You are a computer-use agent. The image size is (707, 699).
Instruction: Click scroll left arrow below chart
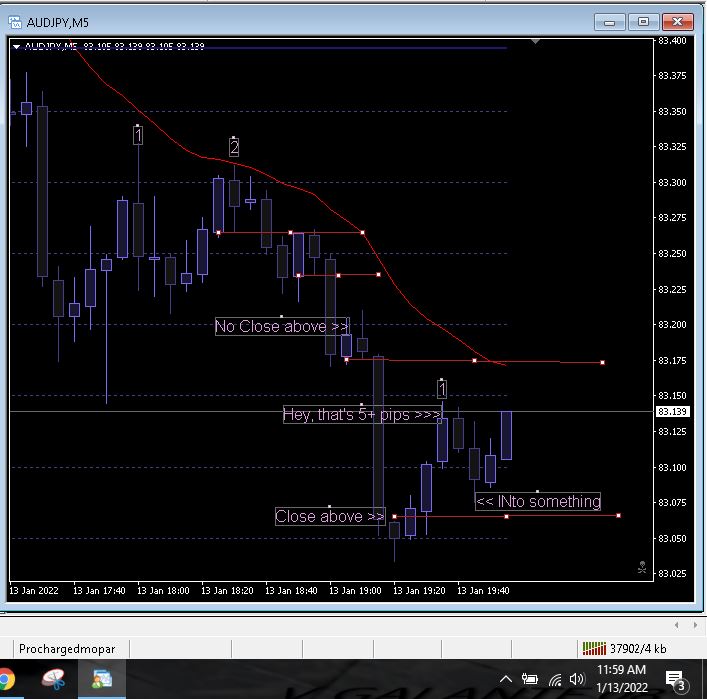coord(676,625)
